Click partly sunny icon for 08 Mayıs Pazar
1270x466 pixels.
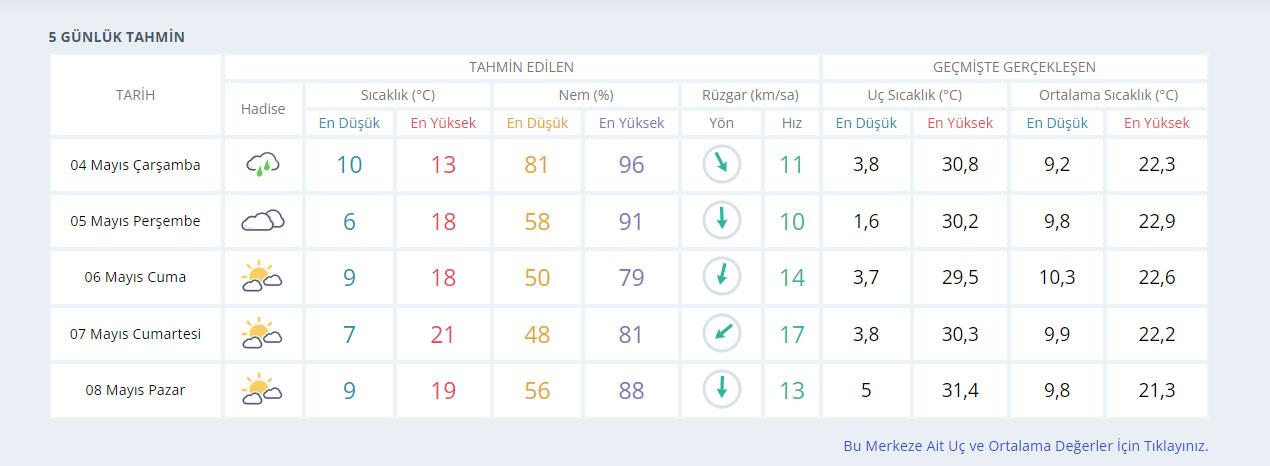pyautogui.click(x=263, y=389)
